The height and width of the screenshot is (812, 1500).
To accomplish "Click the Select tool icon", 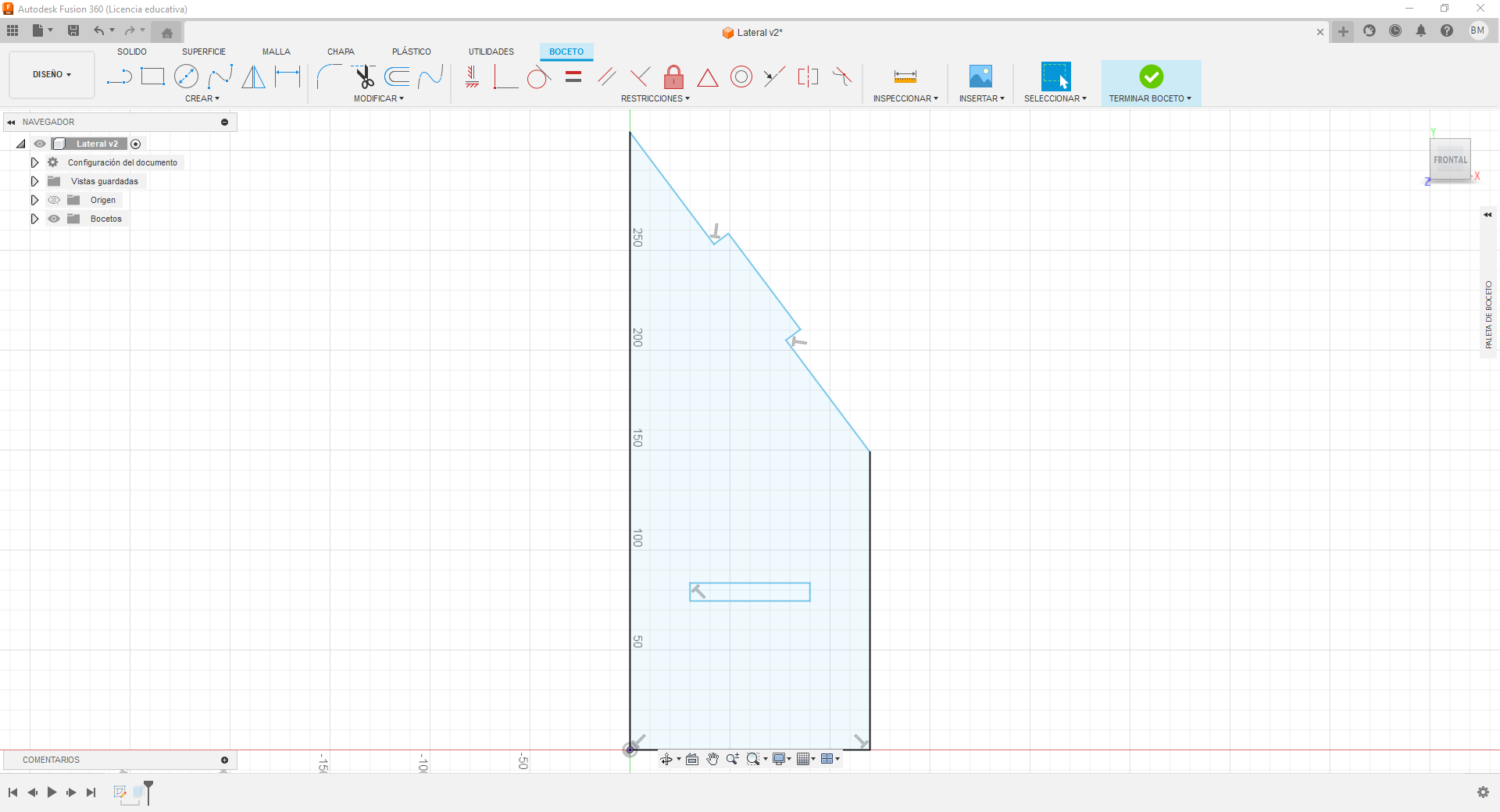I will coord(1055,77).
